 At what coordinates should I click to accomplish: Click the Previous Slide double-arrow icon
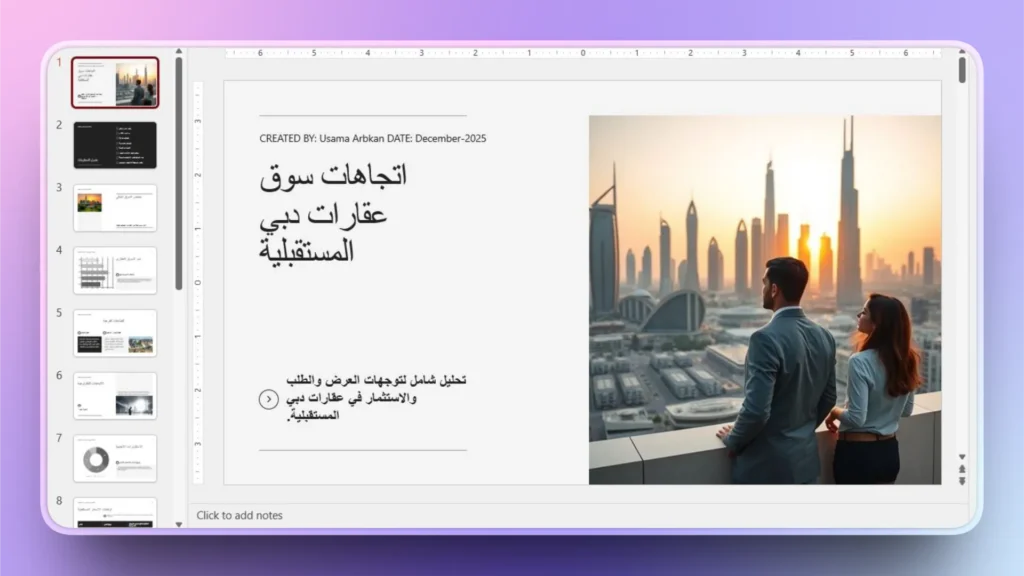click(962, 468)
